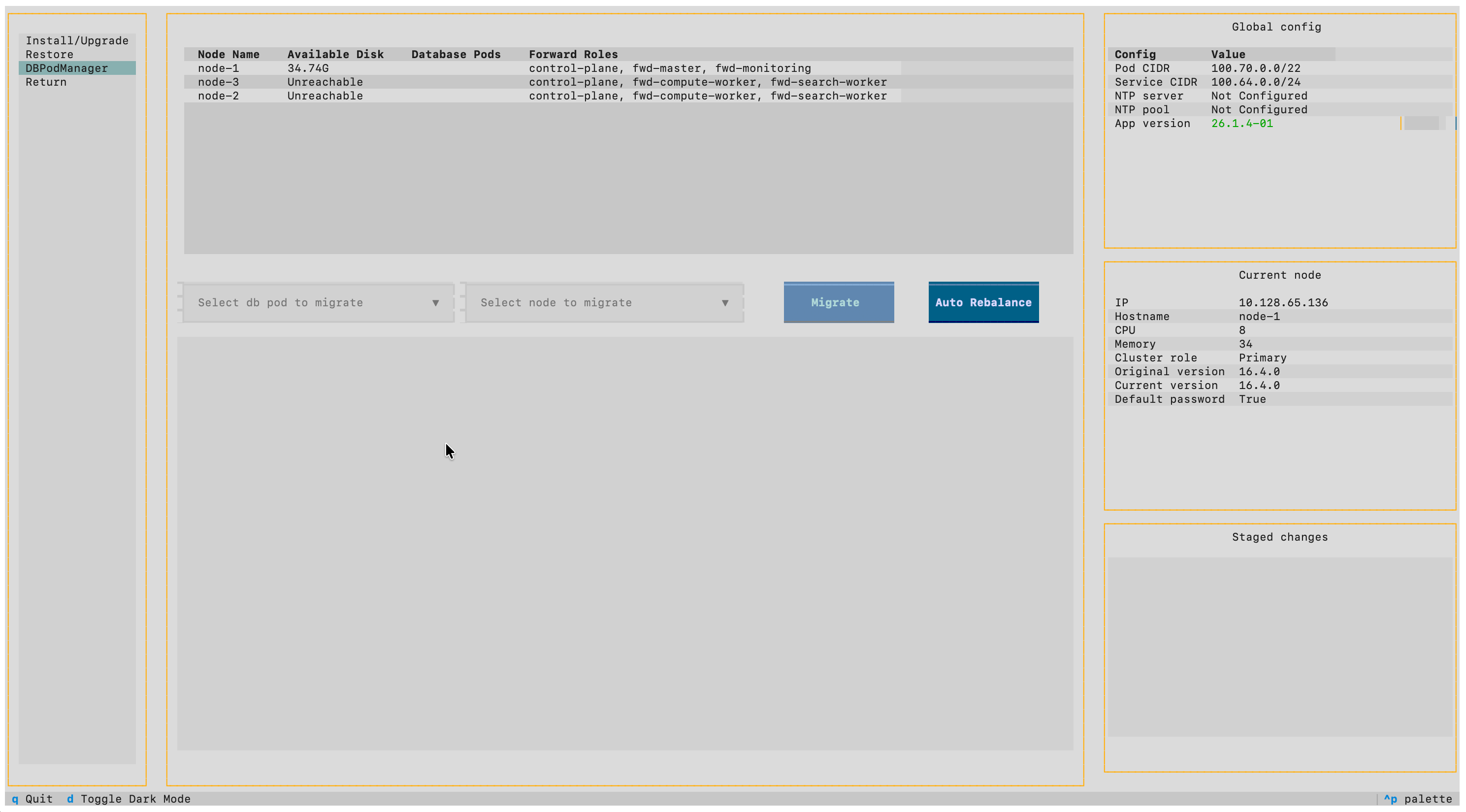Viewport: 1466px width, 812px height.
Task: Click the Node Name column header
Action: tap(228, 54)
